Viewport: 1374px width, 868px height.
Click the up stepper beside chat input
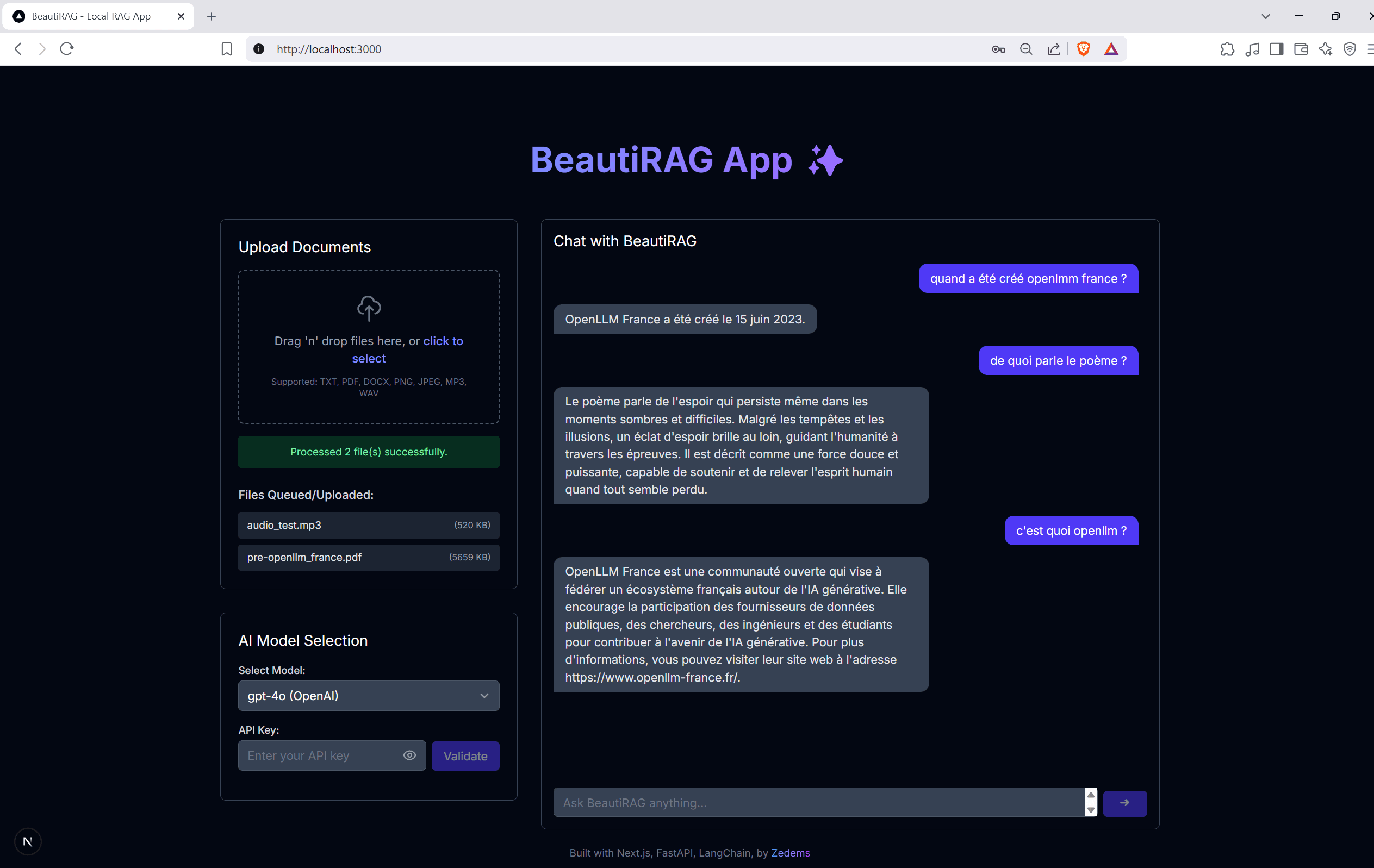click(1090, 794)
